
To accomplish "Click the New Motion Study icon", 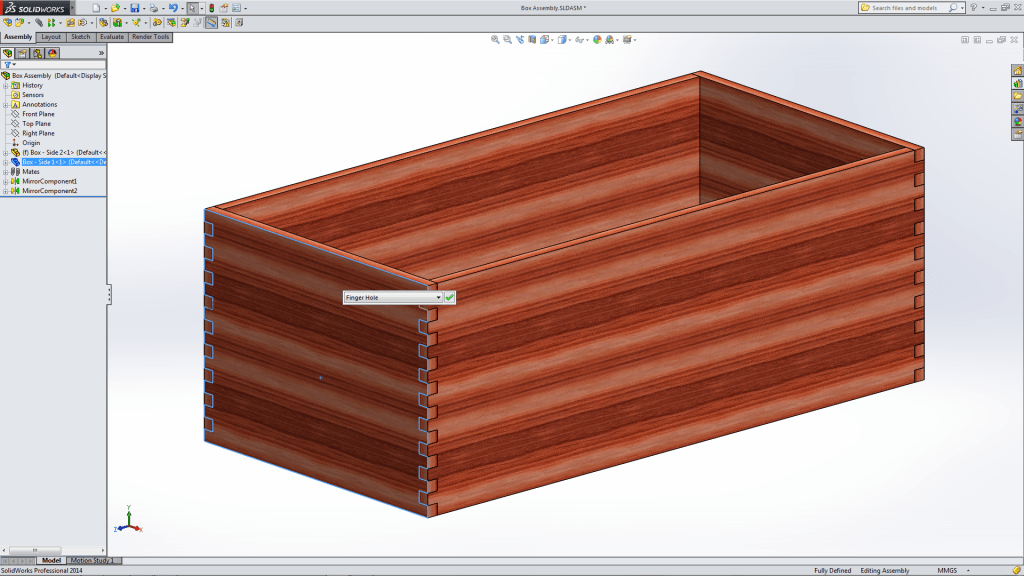I will click(157, 22).
